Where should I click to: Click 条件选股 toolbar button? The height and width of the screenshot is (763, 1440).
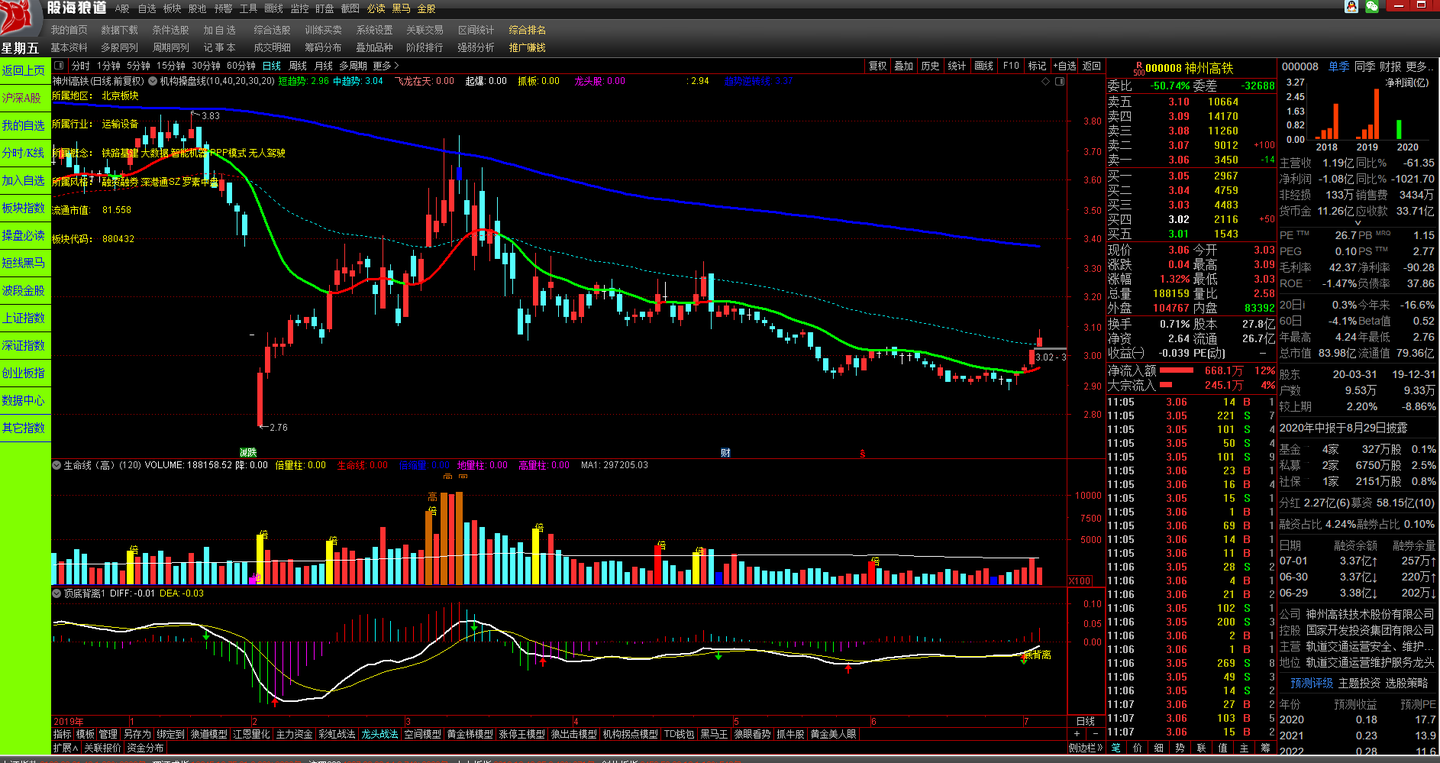[171, 30]
